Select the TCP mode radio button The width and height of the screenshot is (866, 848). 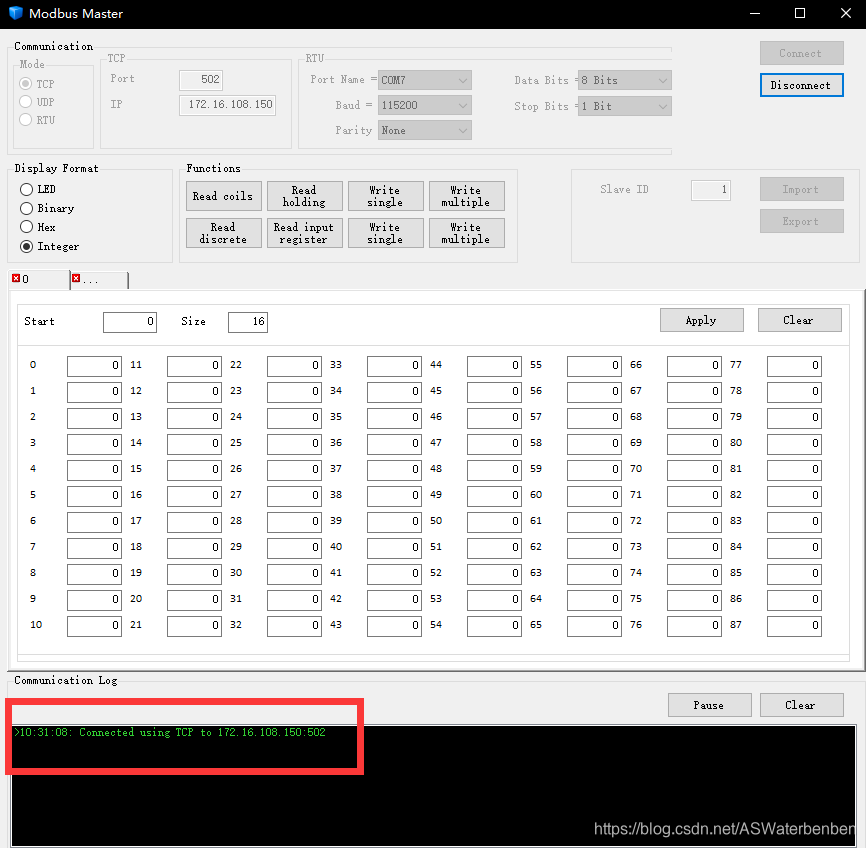click(25, 83)
